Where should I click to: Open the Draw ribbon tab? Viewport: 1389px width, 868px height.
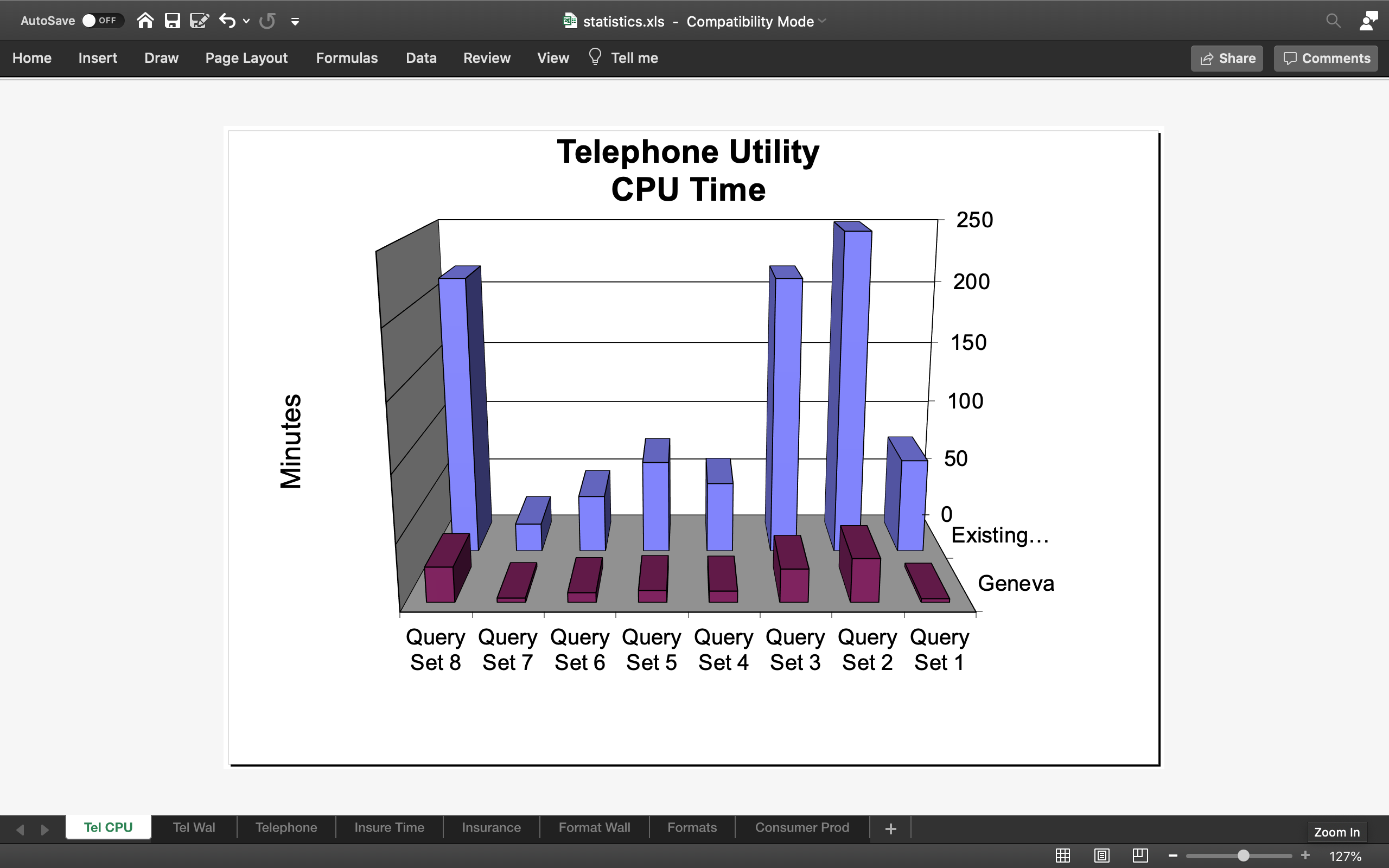(x=161, y=58)
